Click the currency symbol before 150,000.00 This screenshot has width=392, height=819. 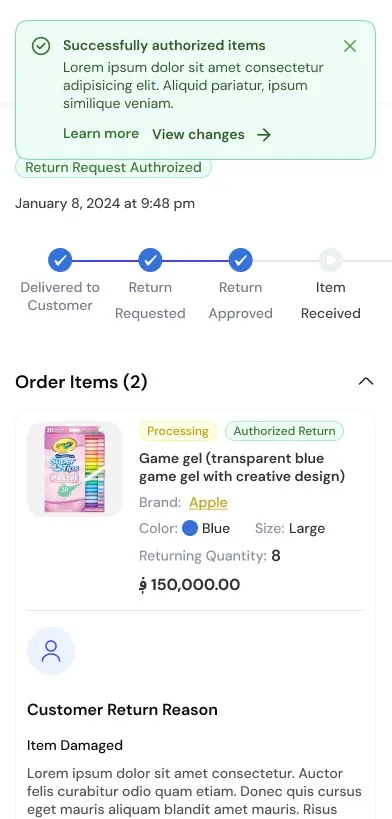click(143, 585)
